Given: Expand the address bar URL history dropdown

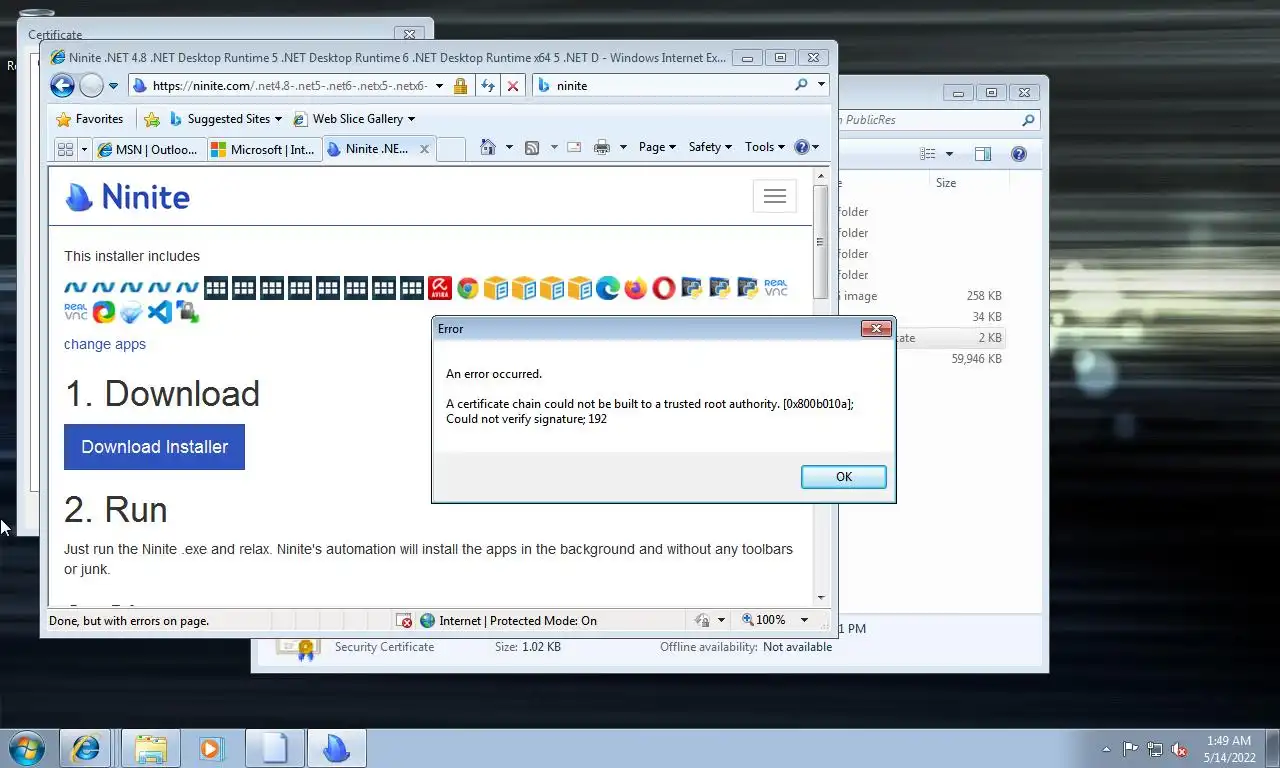Looking at the screenshot, I should [439, 86].
